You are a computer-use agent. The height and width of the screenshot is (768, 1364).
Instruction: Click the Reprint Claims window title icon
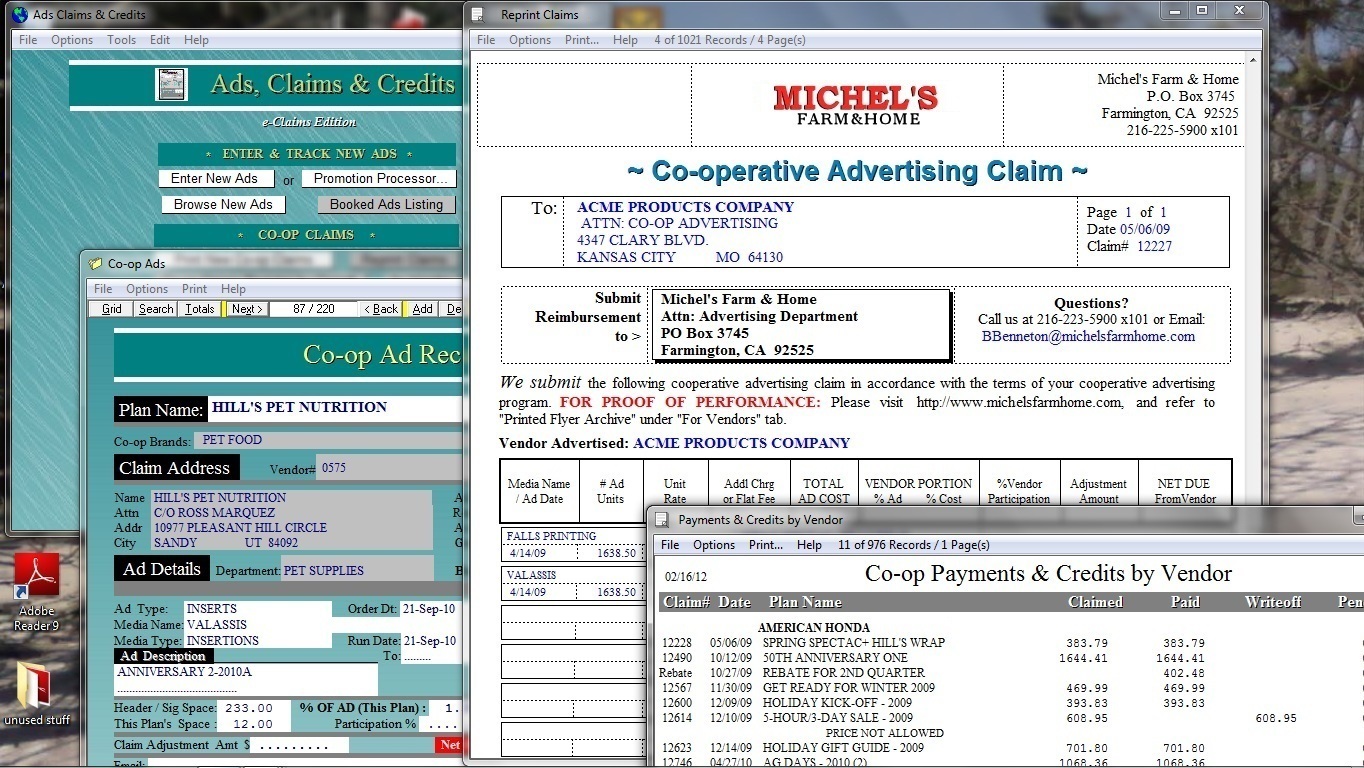pyautogui.click(x=478, y=15)
